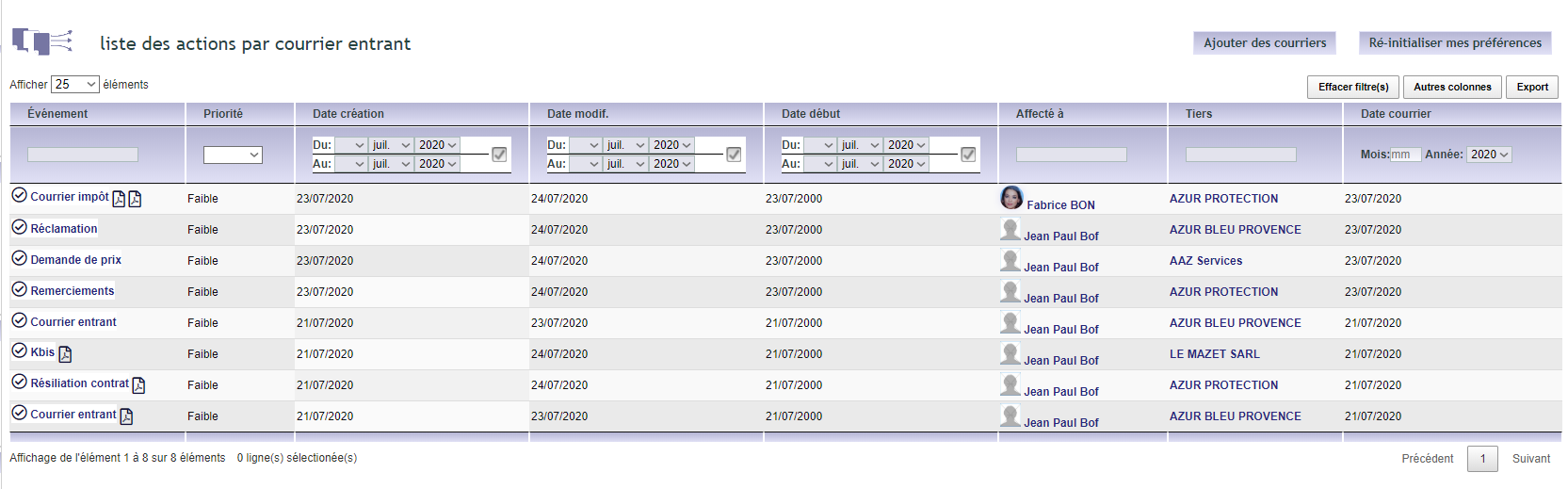Open the Année 2020 dropdown in Date courrier
This screenshot has width=1568, height=489.
click(x=1490, y=155)
